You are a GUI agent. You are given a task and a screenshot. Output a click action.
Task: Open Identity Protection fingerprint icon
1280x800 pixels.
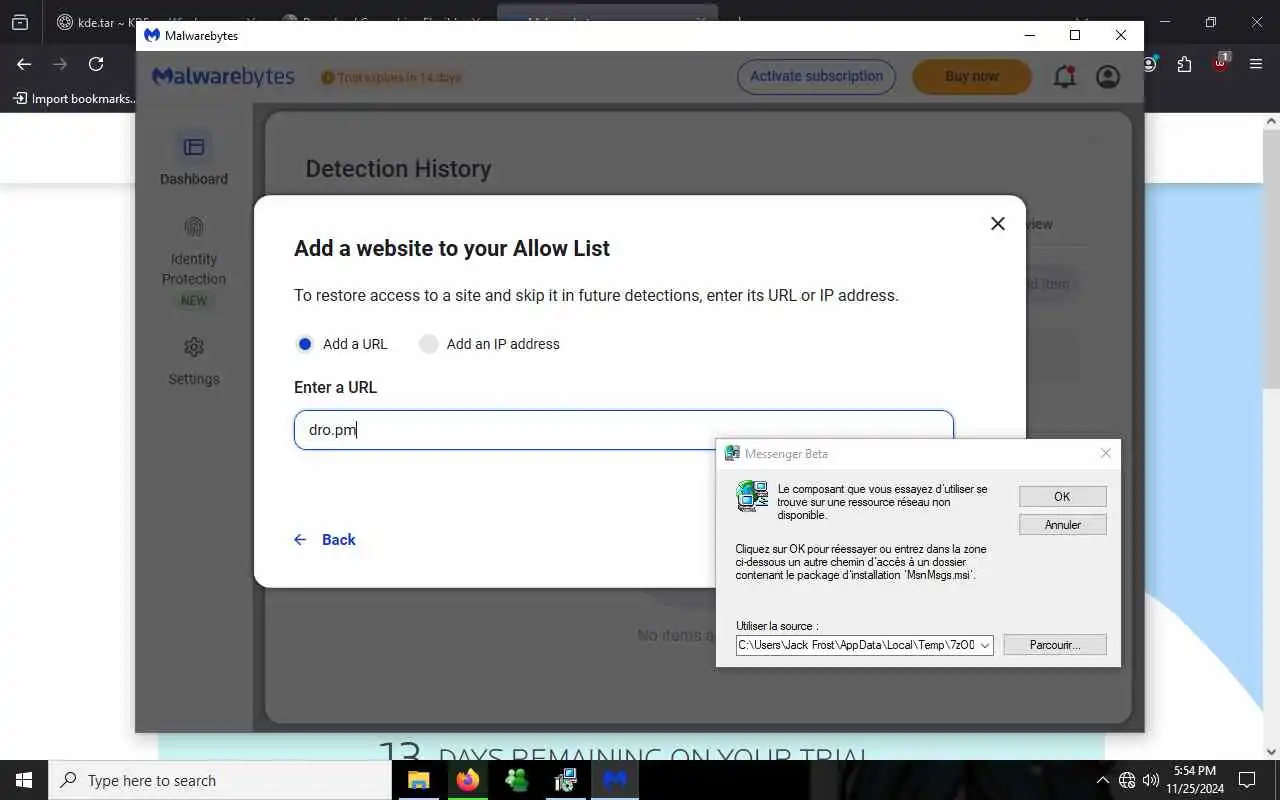coord(194,227)
